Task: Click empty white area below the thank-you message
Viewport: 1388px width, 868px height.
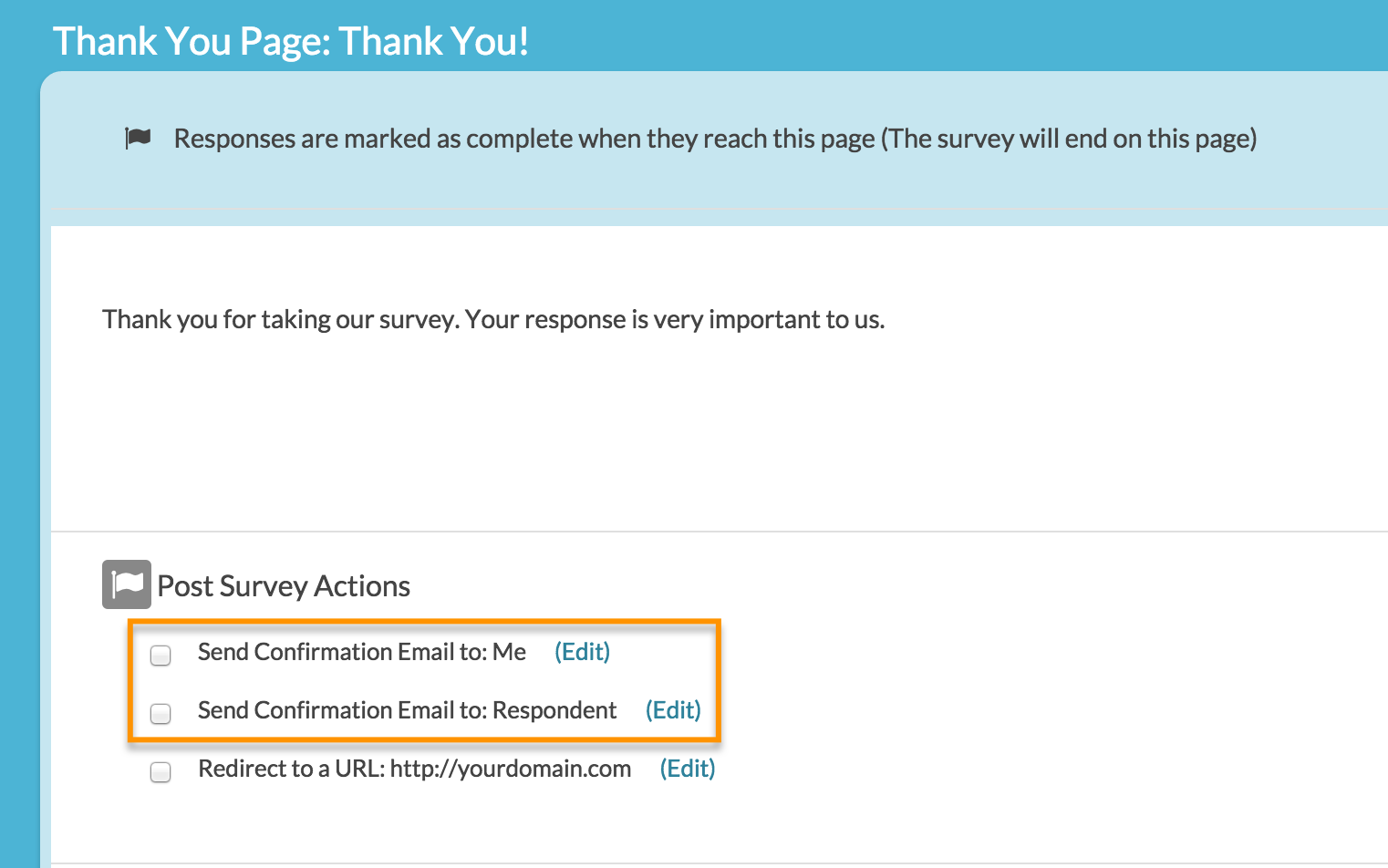Action: pyautogui.click(x=638, y=429)
